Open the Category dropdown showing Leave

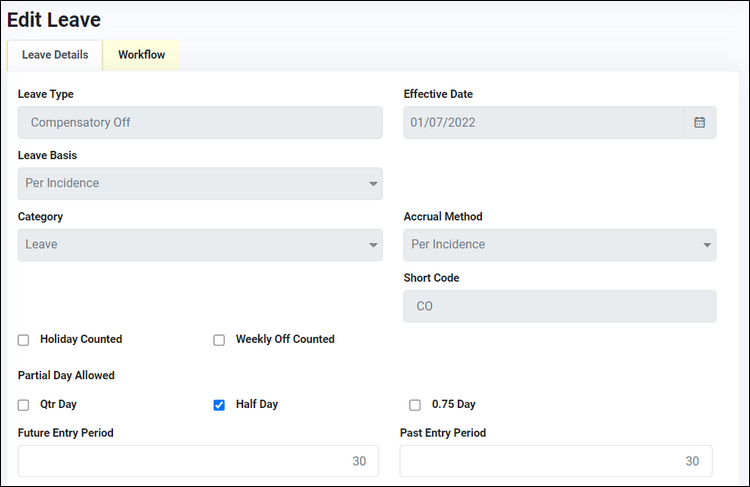[200, 245]
